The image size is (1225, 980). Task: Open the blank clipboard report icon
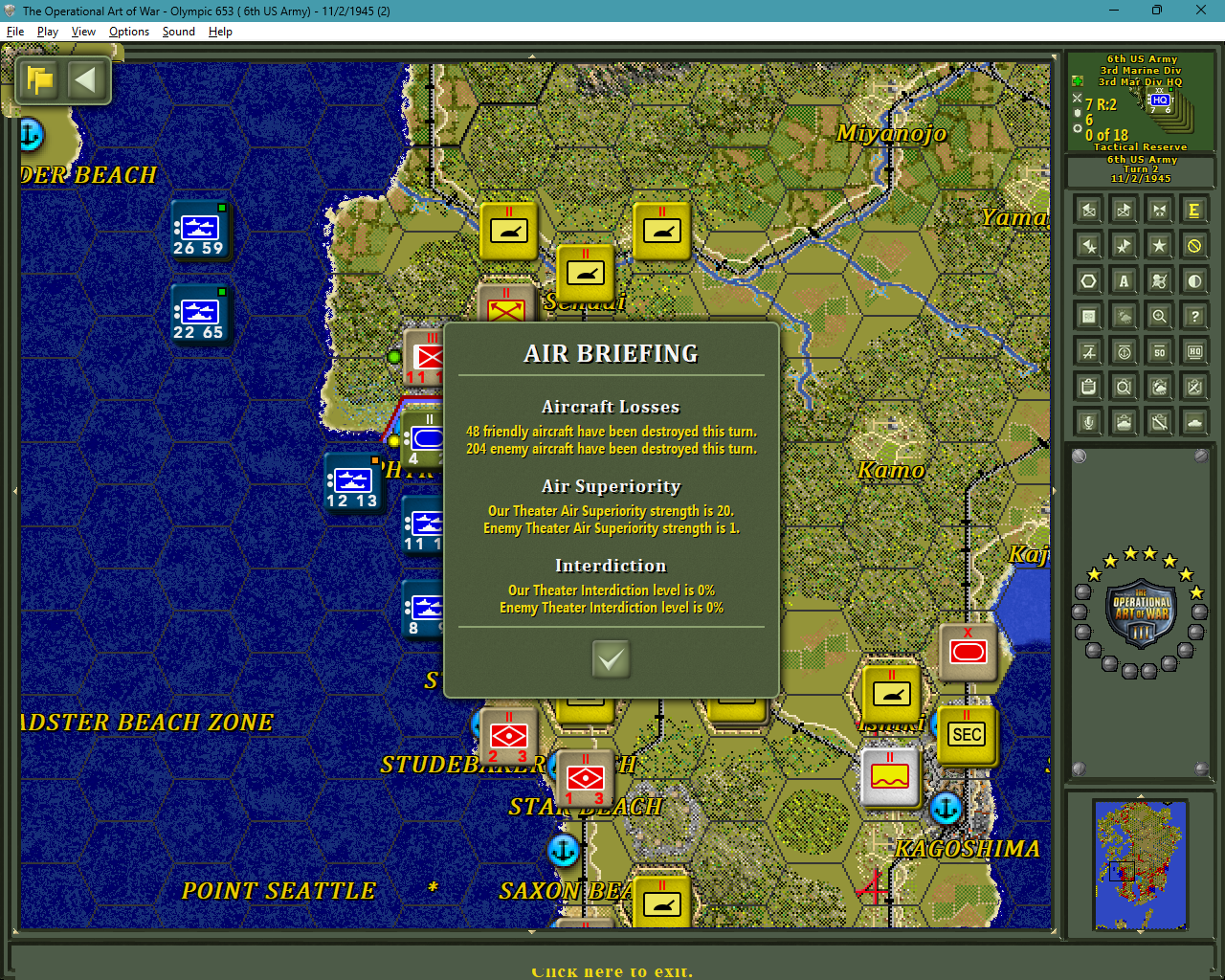[x=1089, y=387]
